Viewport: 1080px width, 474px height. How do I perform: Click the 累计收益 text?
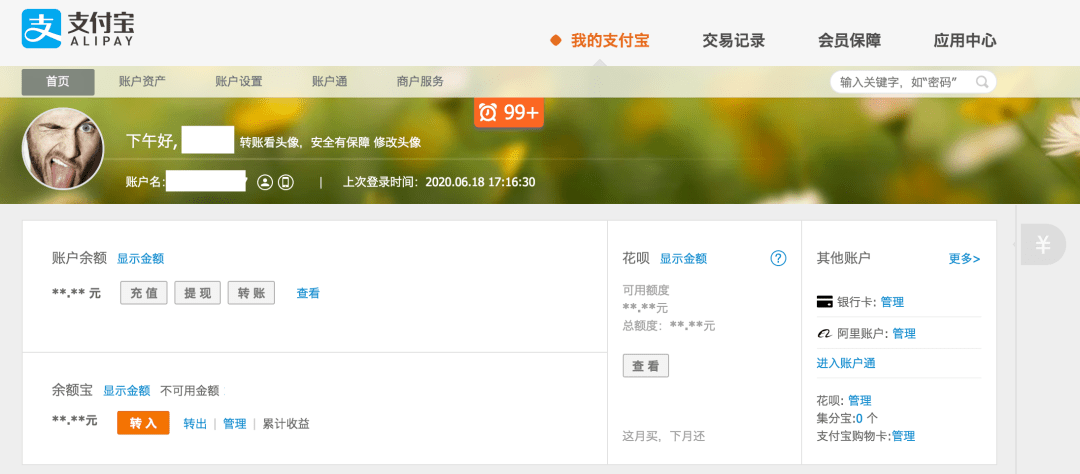coord(286,424)
